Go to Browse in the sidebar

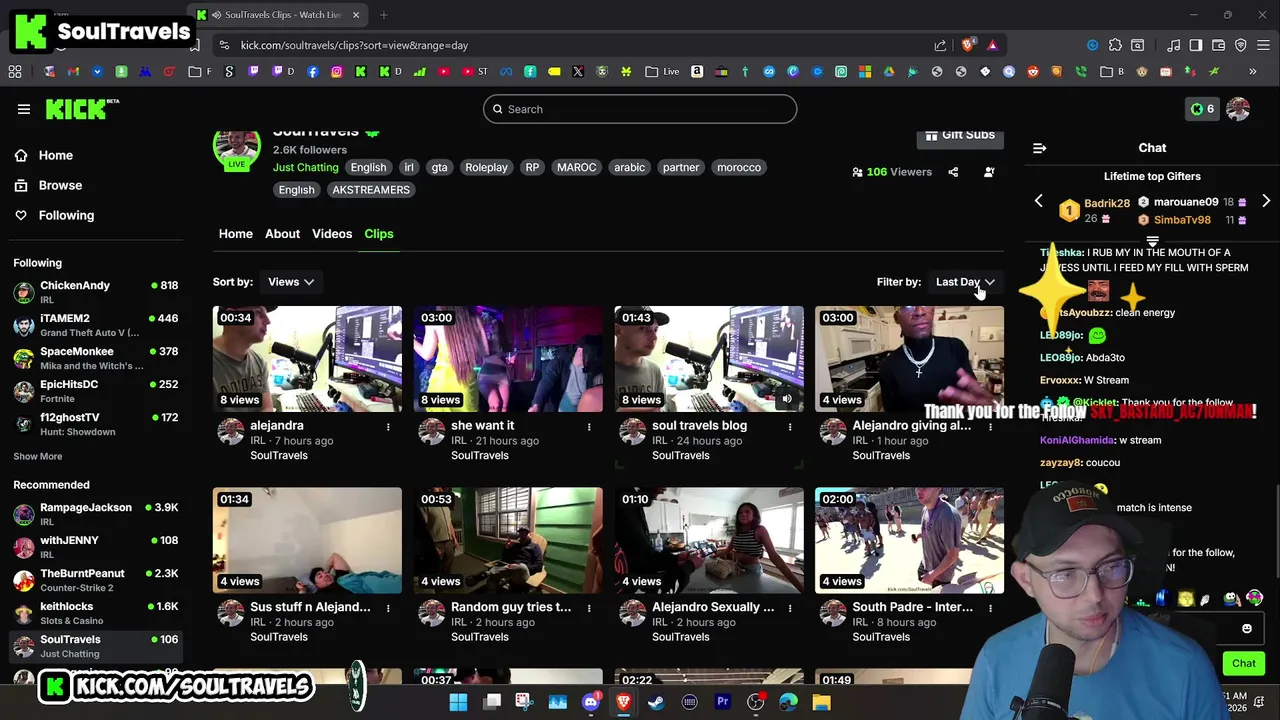[x=60, y=185]
